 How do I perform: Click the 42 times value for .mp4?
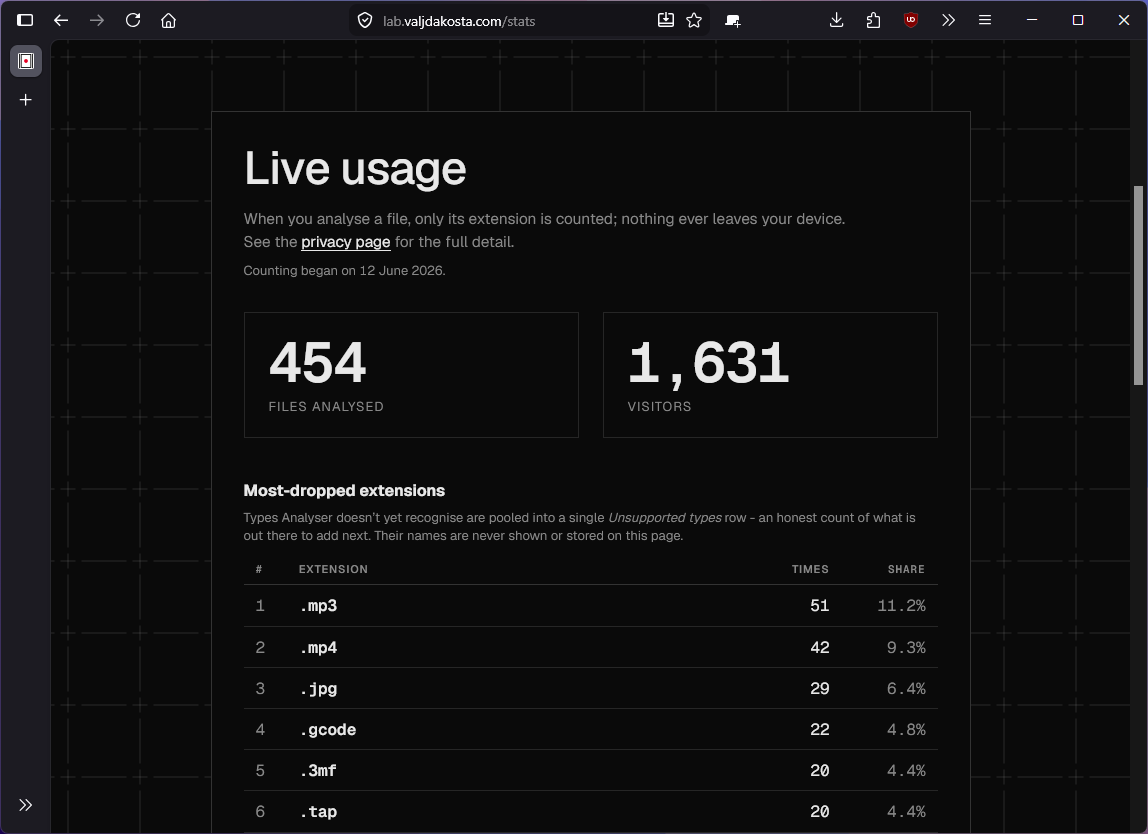pyautogui.click(x=819, y=647)
